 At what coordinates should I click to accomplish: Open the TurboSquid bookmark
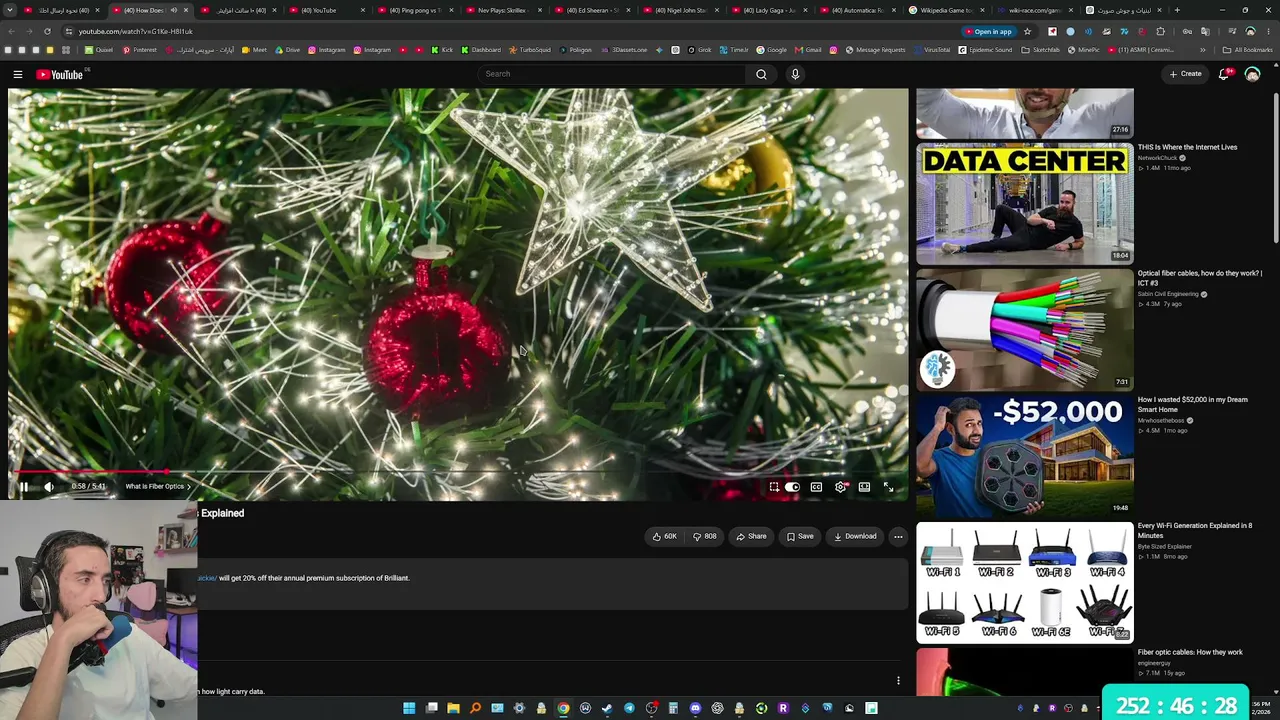(530, 50)
